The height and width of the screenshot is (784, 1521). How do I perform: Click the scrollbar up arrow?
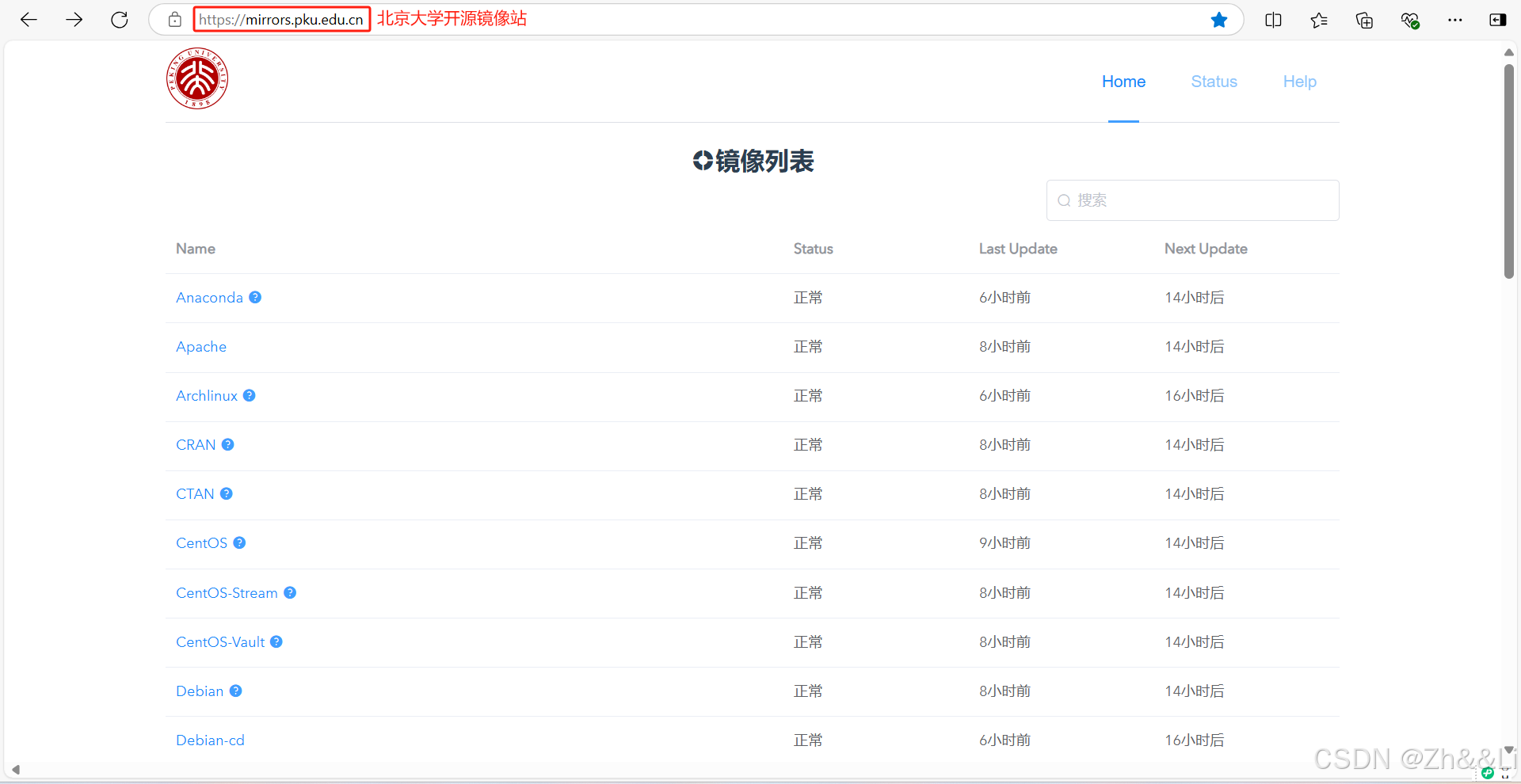pyautogui.click(x=1509, y=52)
